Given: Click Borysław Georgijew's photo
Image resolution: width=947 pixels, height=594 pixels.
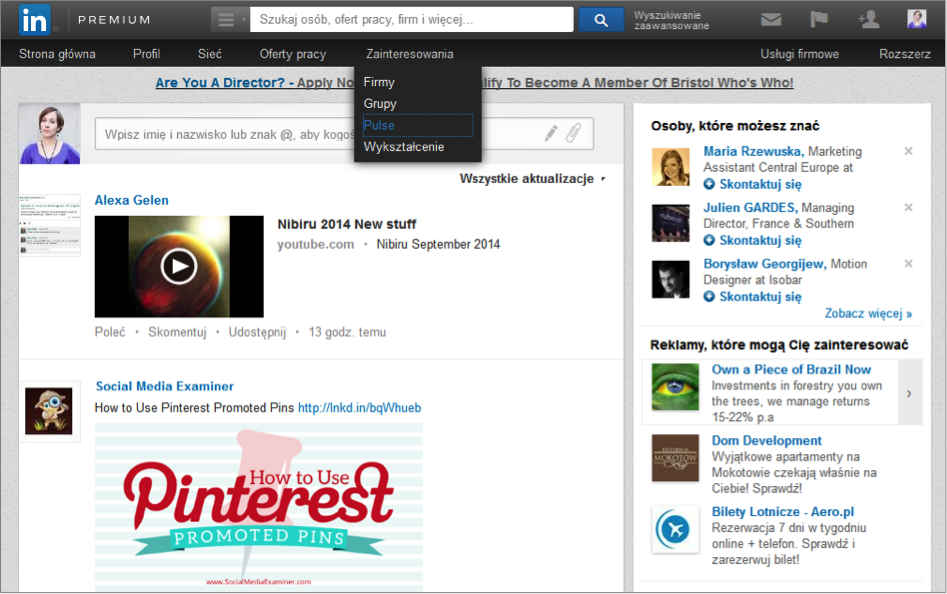Looking at the screenshot, I should [x=670, y=279].
